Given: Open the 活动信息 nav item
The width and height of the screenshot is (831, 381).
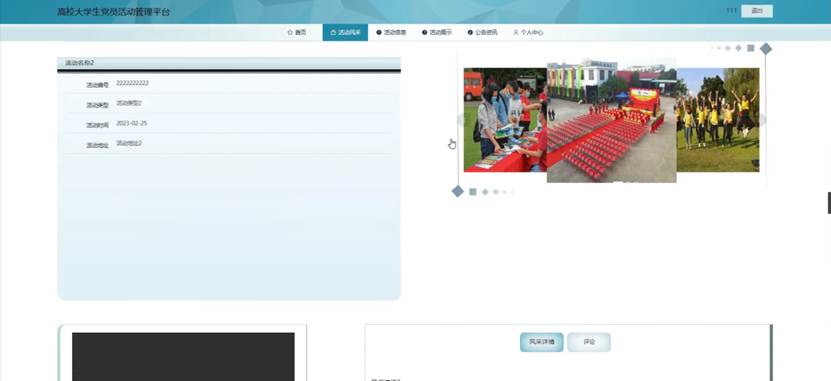Looking at the screenshot, I should click(x=391, y=32).
